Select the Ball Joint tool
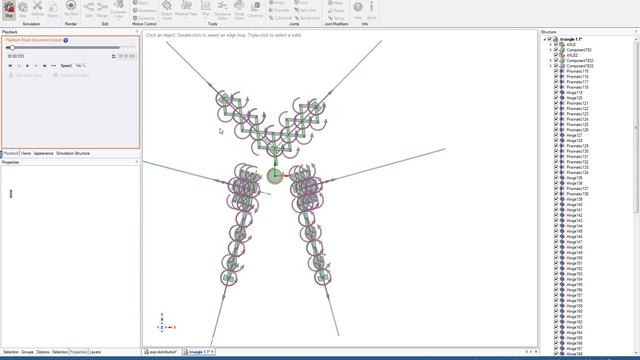The height and width of the screenshot is (360, 640). pos(305,10)
